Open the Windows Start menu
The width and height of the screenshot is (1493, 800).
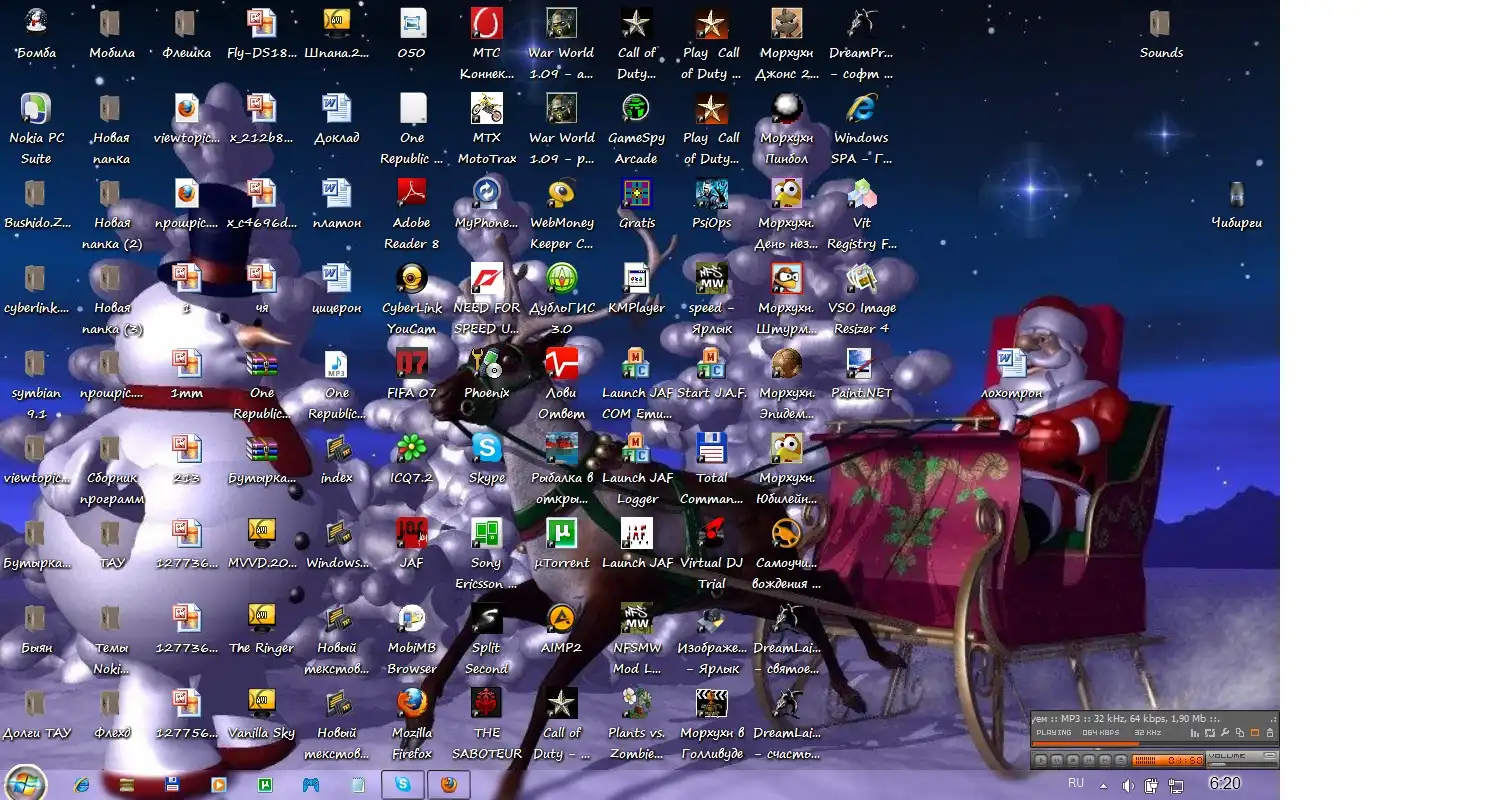click(25, 783)
